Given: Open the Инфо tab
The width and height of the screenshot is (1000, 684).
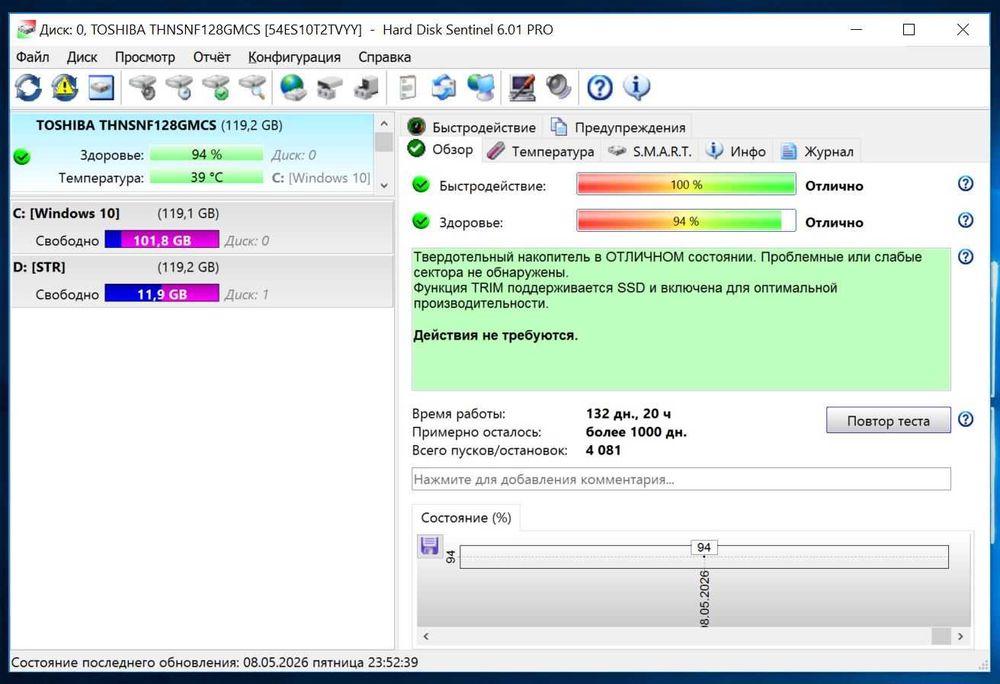Looking at the screenshot, I should coord(736,151).
